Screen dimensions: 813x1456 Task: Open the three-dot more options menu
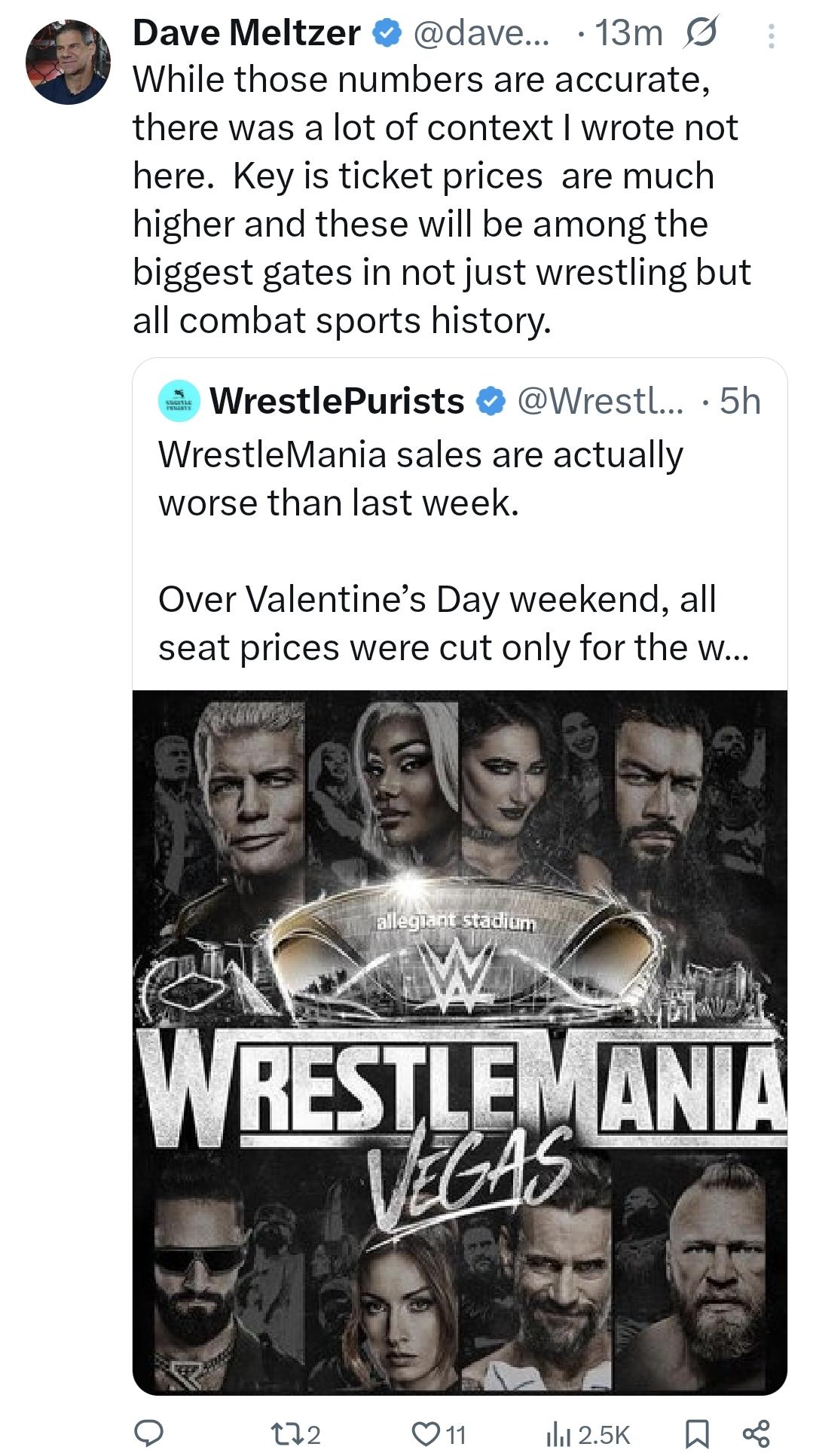[x=770, y=36]
